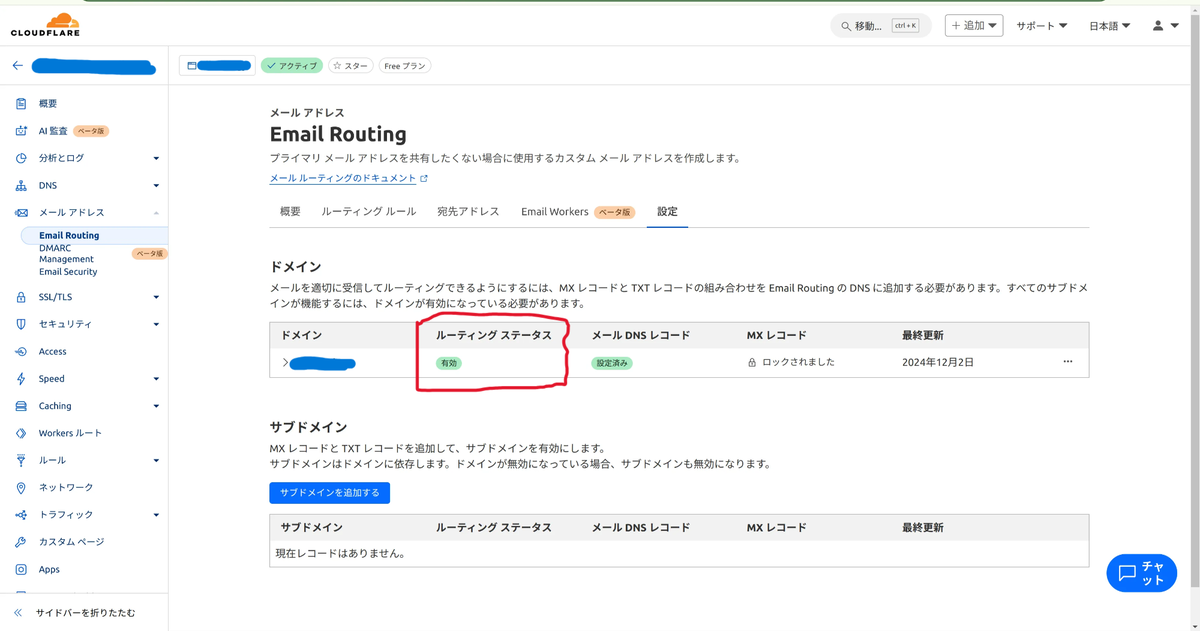Click the 分析とログ clock icon
Viewport: 1200px width, 631px height.
21,158
